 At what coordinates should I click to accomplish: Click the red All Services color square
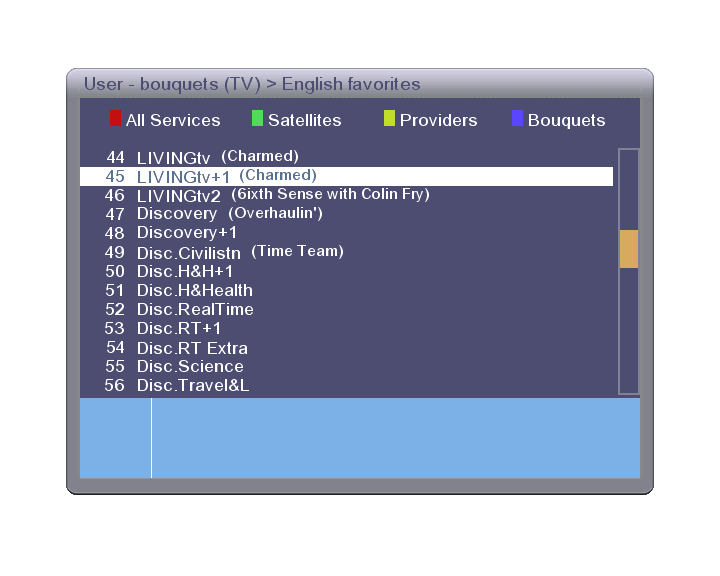point(115,118)
